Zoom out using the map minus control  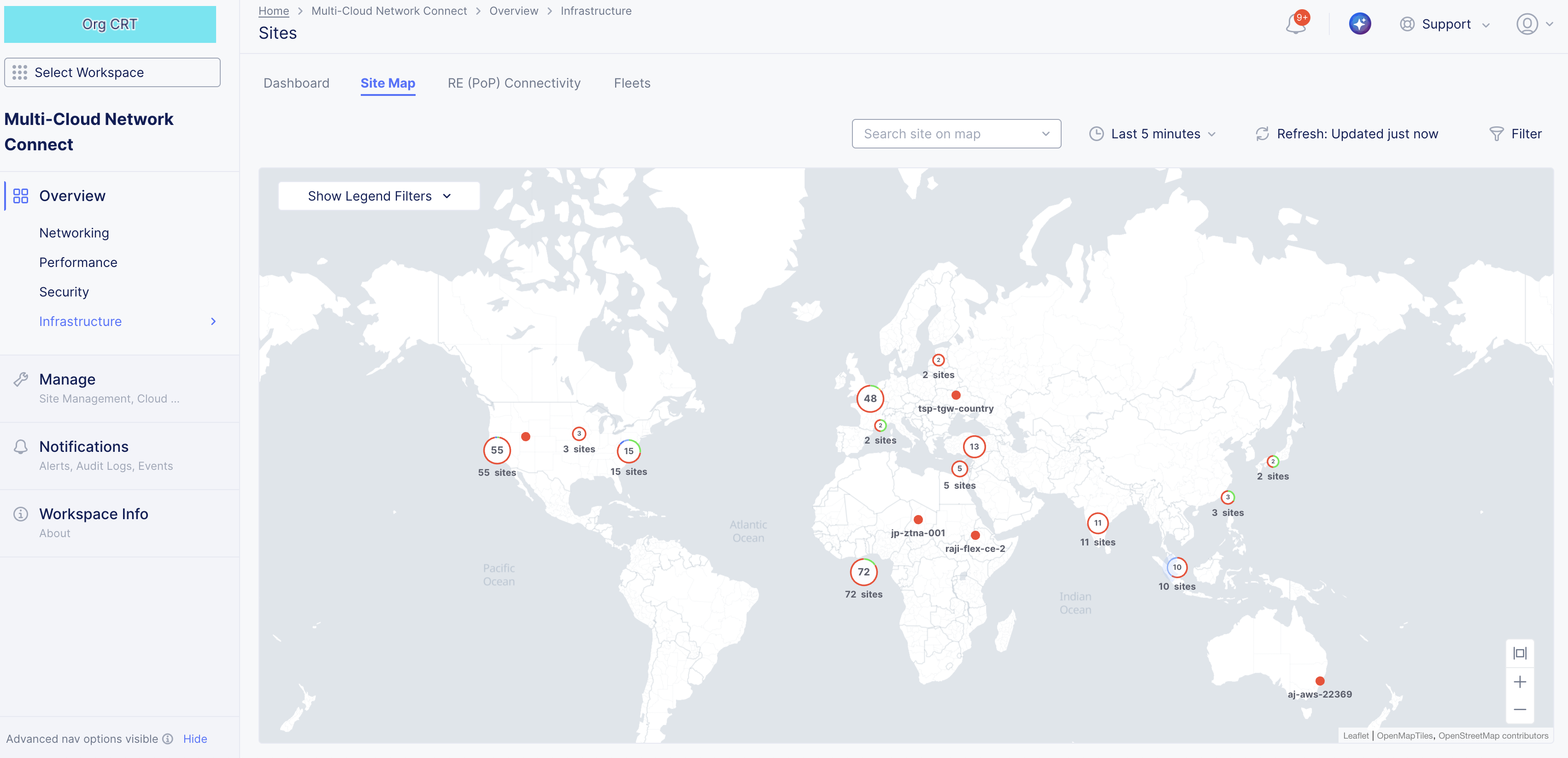[x=1521, y=709]
